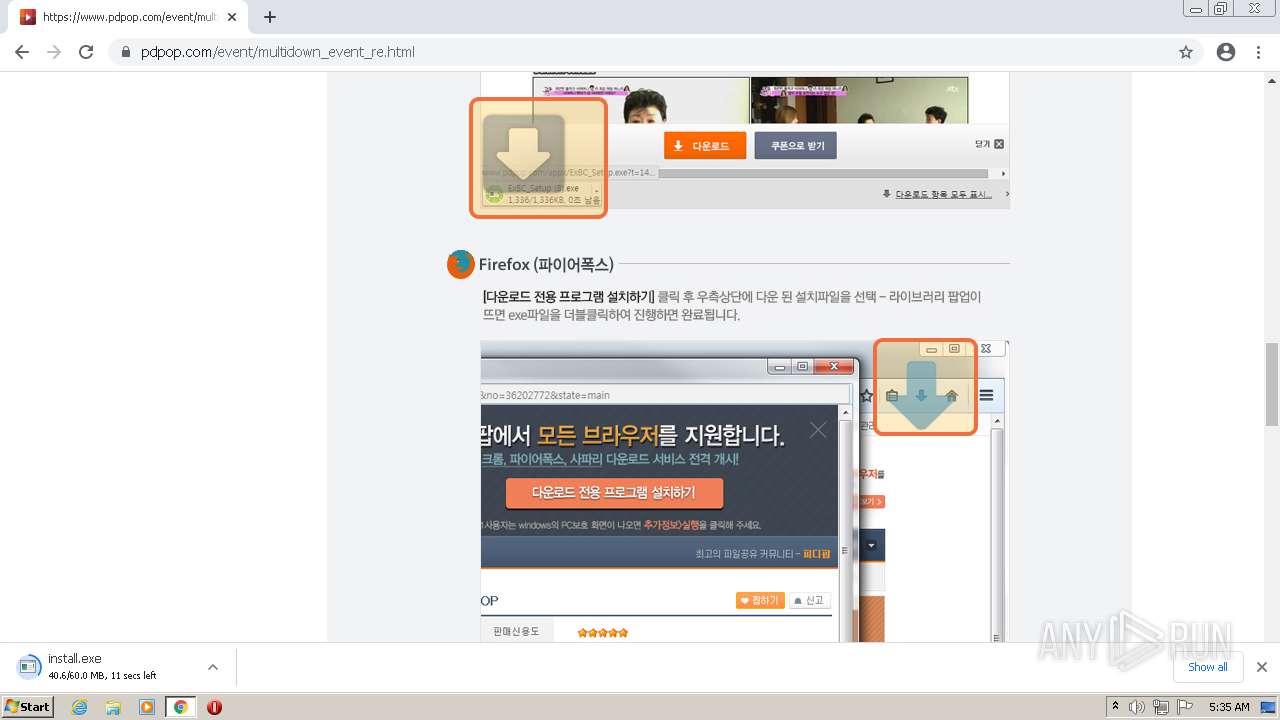Expand install.exe download options chevron

(x=213, y=667)
